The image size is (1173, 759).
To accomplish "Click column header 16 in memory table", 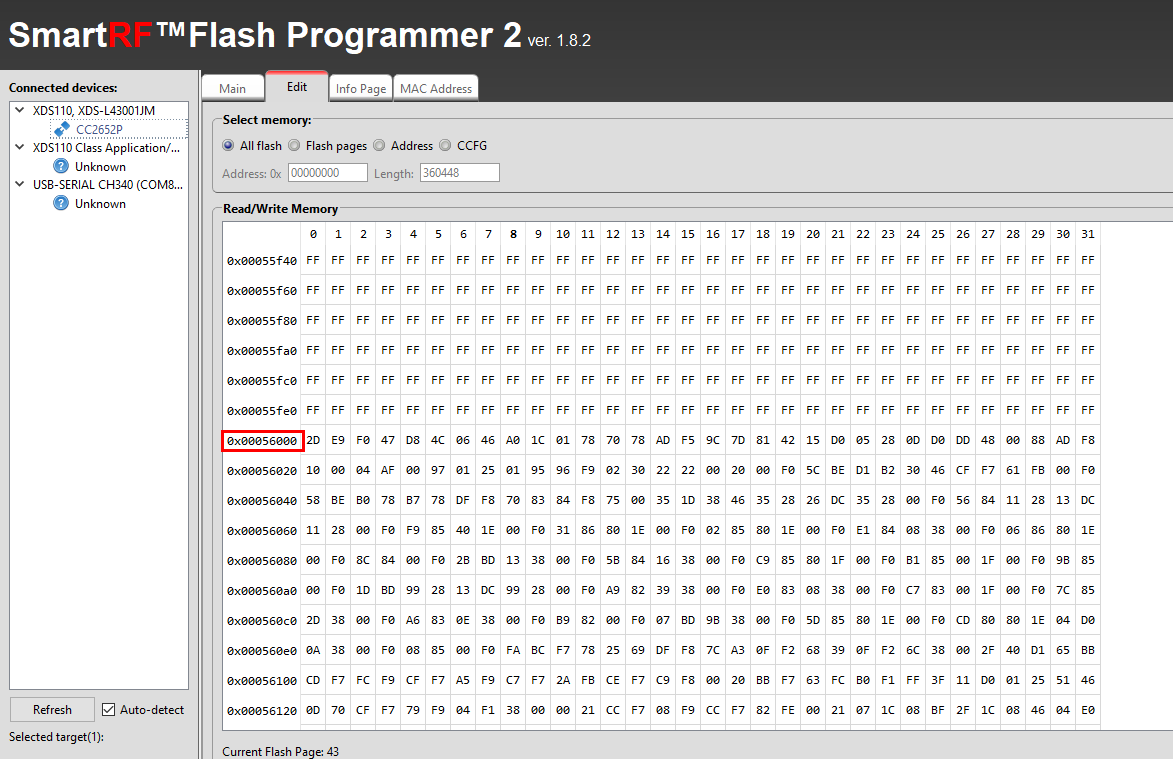I will 713,234.
